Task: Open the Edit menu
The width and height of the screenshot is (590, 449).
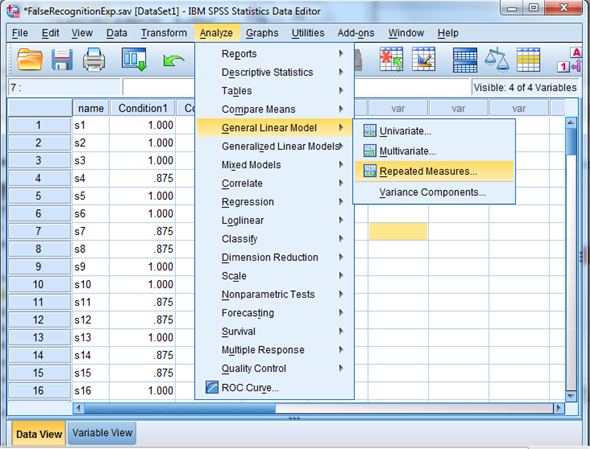Action: pyautogui.click(x=50, y=33)
